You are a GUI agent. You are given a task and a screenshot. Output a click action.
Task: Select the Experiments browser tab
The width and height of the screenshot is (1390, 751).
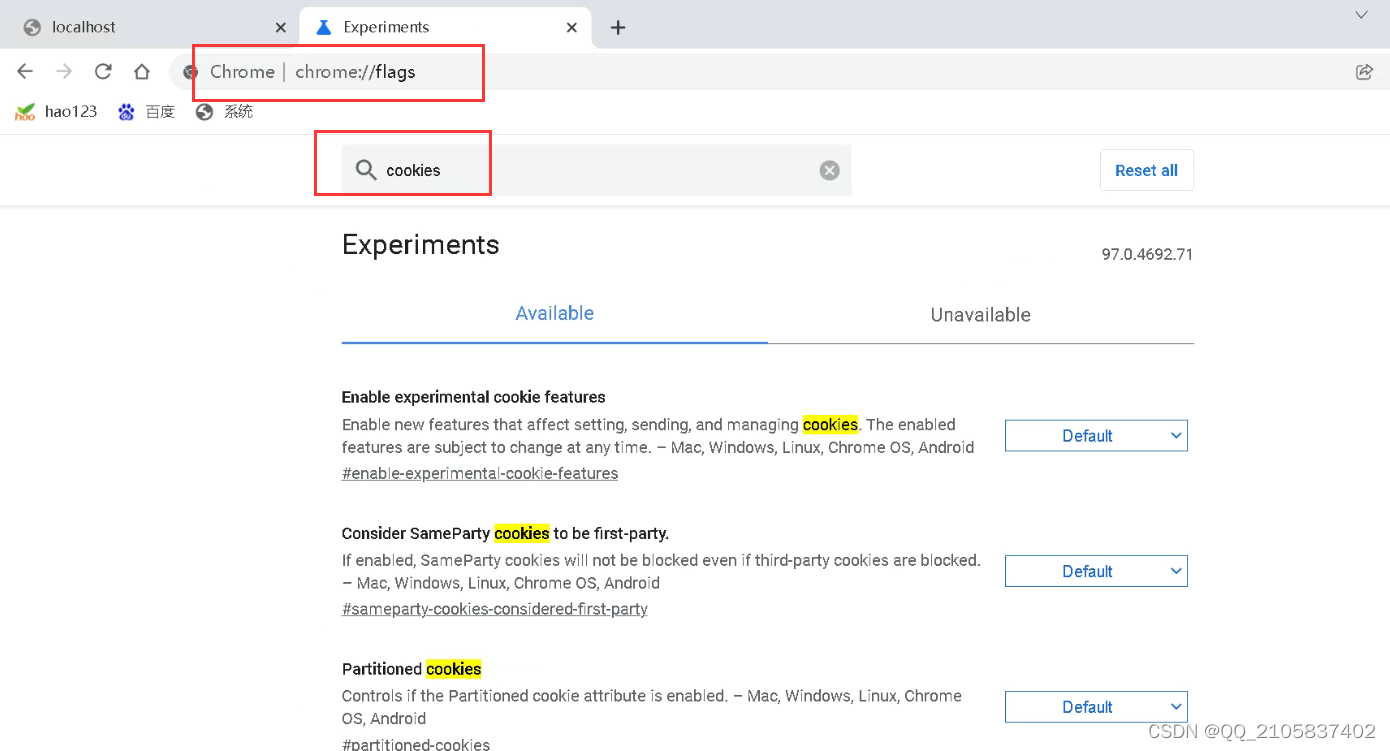[445, 27]
